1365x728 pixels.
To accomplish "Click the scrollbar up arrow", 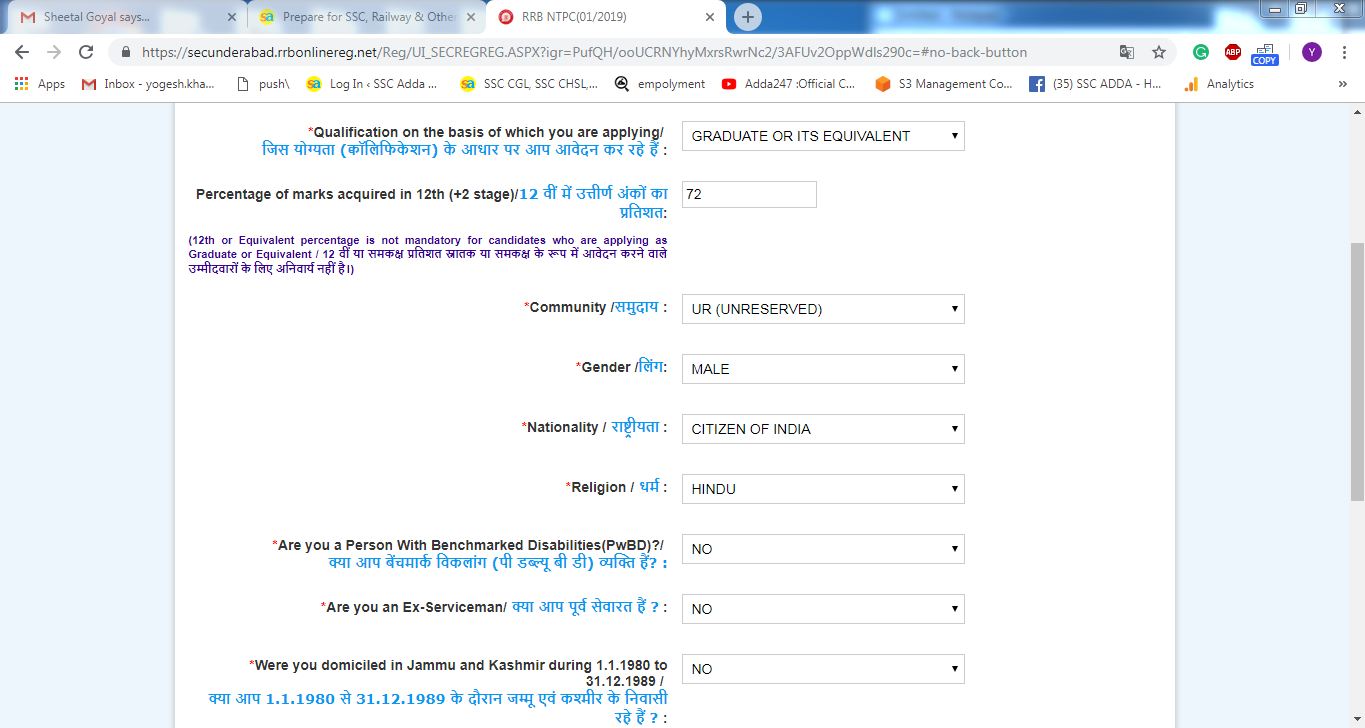I will point(1356,111).
